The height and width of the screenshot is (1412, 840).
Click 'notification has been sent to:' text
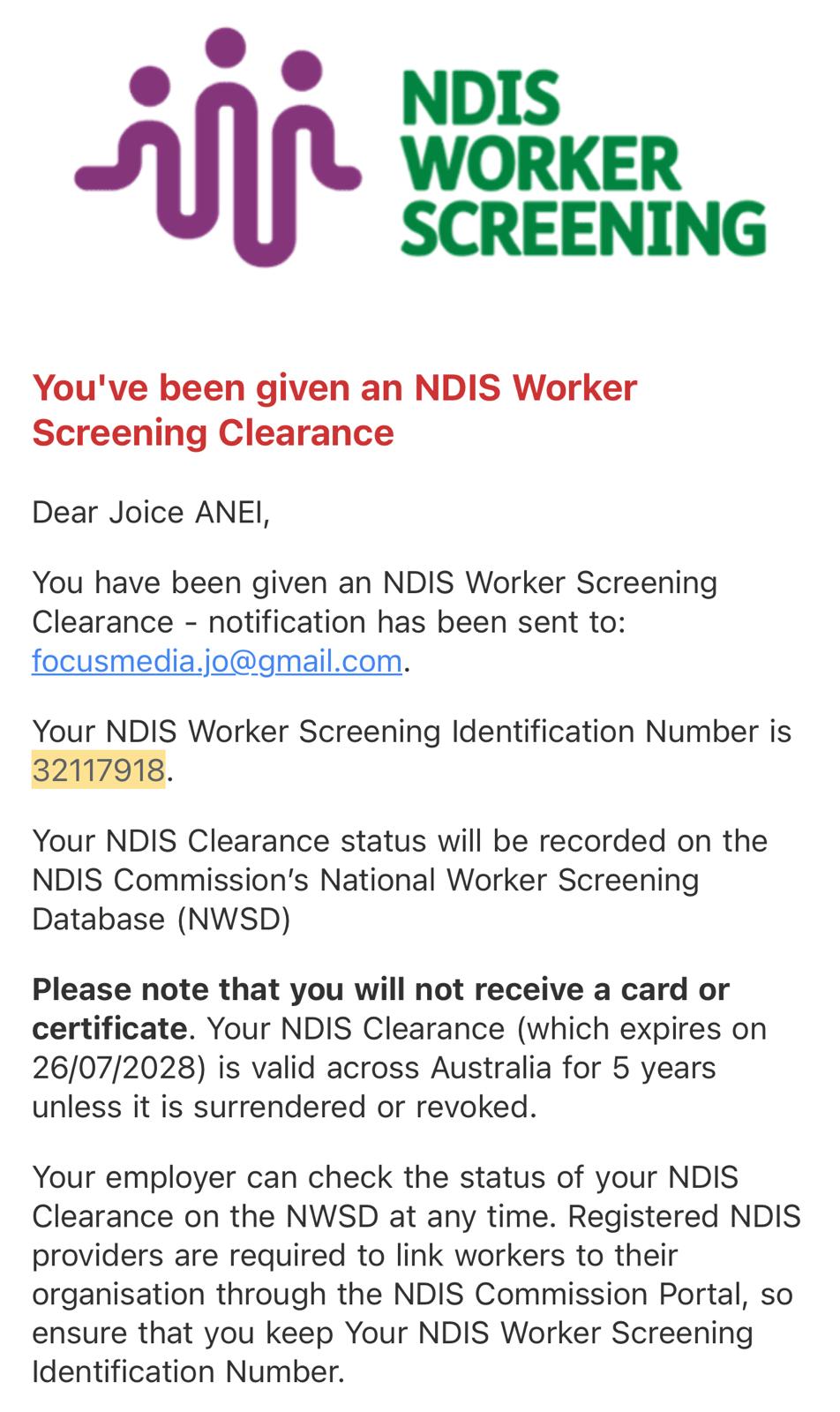point(416,622)
